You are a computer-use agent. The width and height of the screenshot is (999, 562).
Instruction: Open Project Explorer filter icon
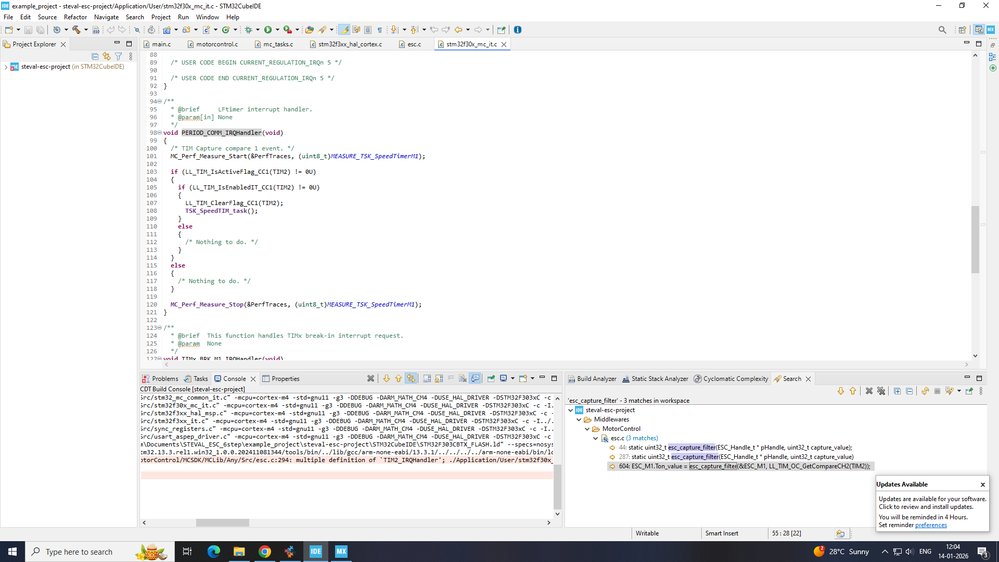point(119,56)
